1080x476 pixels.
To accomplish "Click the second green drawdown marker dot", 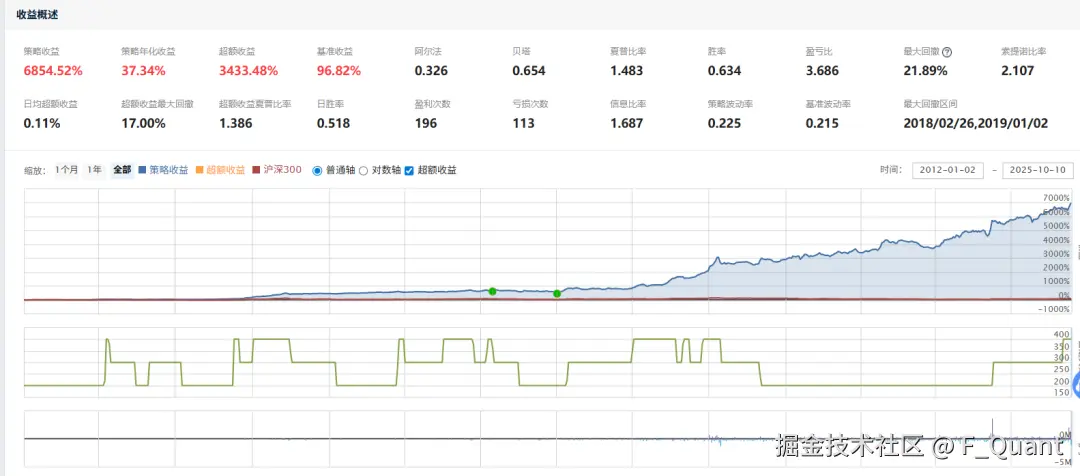I will click(x=557, y=293).
